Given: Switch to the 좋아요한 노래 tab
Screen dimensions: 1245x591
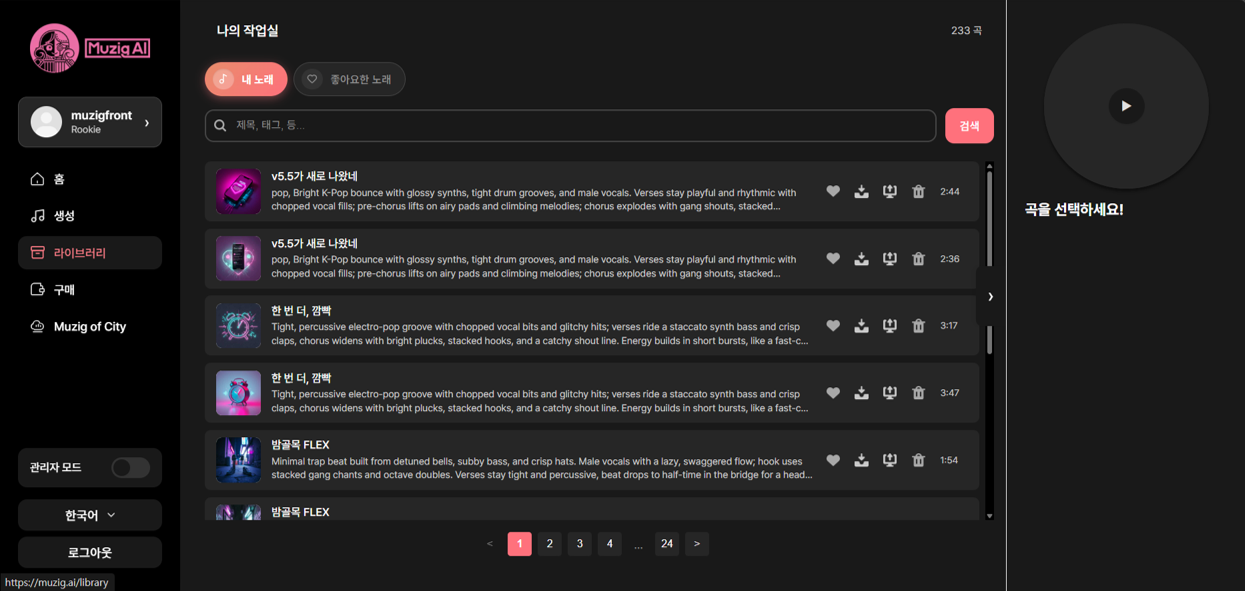Looking at the screenshot, I should pyautogui.click(x=349, y=79).
